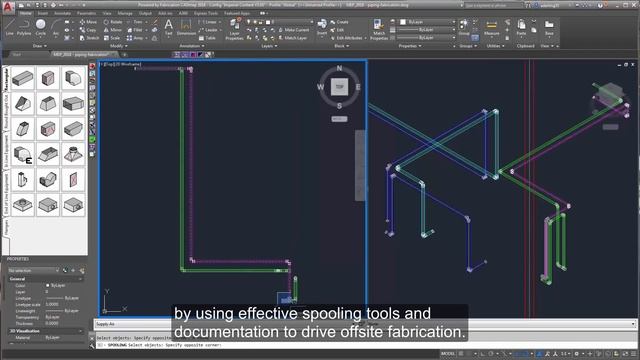640x360 pixels.
Task: Switch to the Annotate ribbon tab
Action: pyautogui.click(x=62, y=13)
